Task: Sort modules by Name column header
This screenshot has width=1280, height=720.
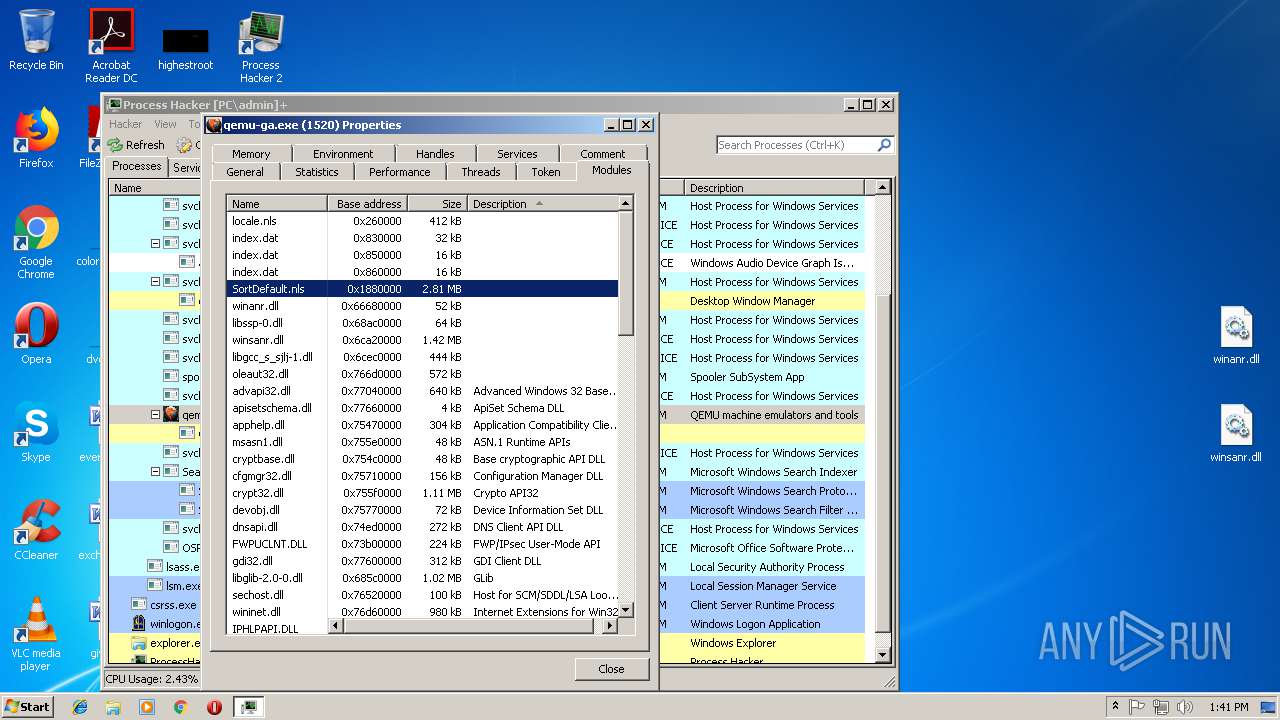Action: coord(277,204)
